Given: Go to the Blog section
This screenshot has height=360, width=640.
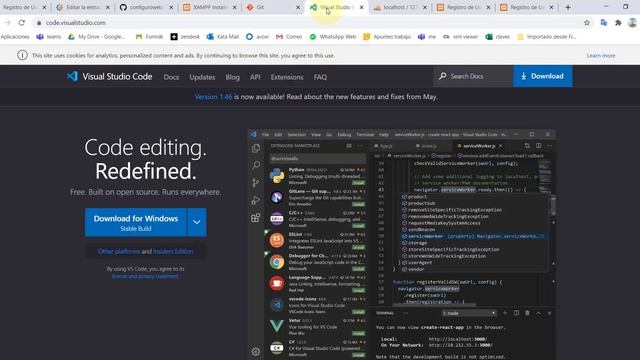Looking at the screenshot, I should pos(233,77).
